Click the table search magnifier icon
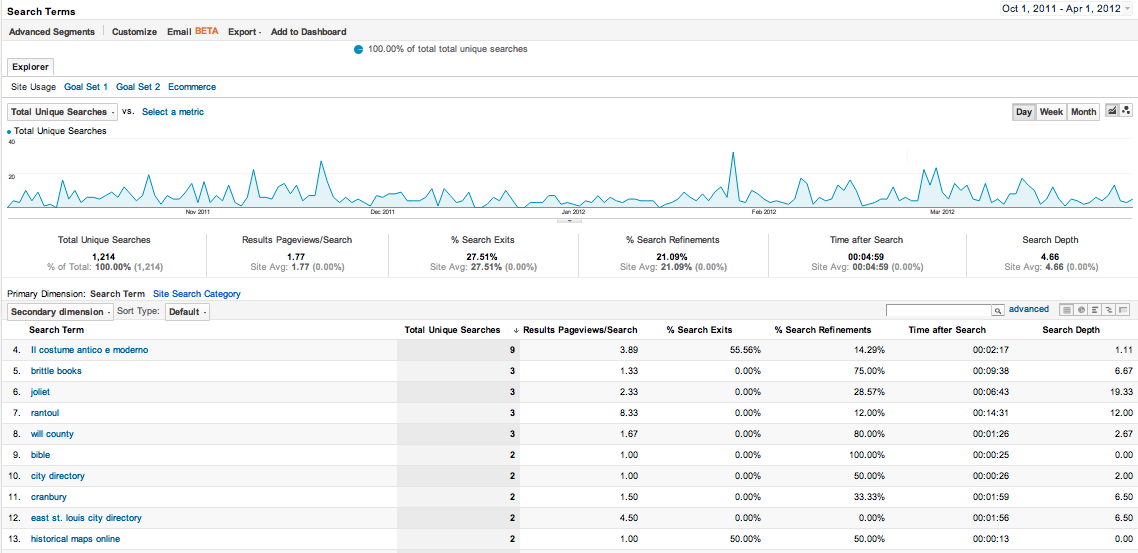The width and height of the screenshot is (1138, 553). coord(997,311)
